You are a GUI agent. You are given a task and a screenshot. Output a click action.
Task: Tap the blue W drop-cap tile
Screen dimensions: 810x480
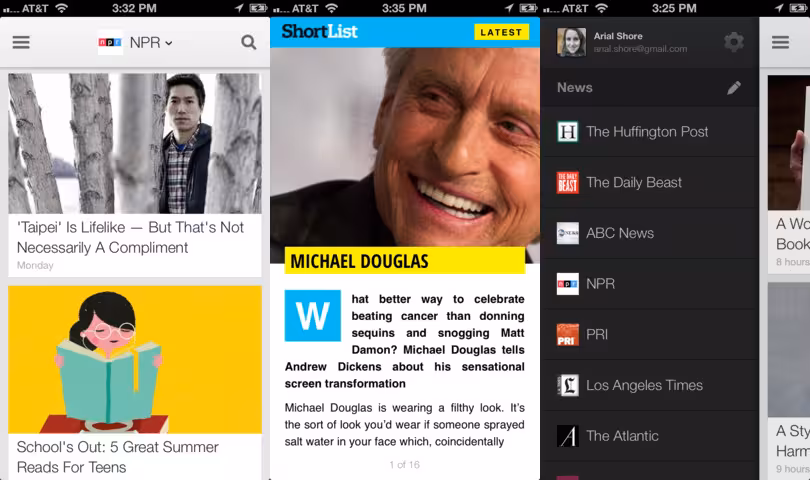coord(313,315)
